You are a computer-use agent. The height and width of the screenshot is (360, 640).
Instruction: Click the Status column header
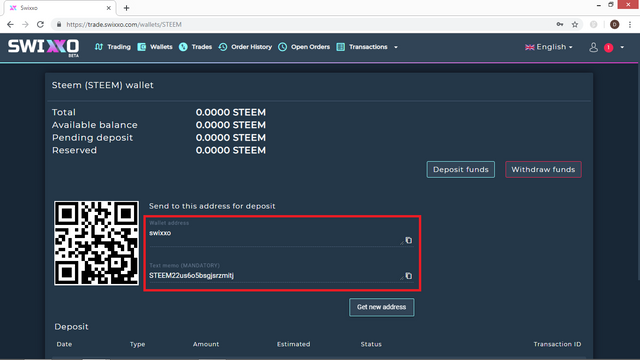pos(371,344)
